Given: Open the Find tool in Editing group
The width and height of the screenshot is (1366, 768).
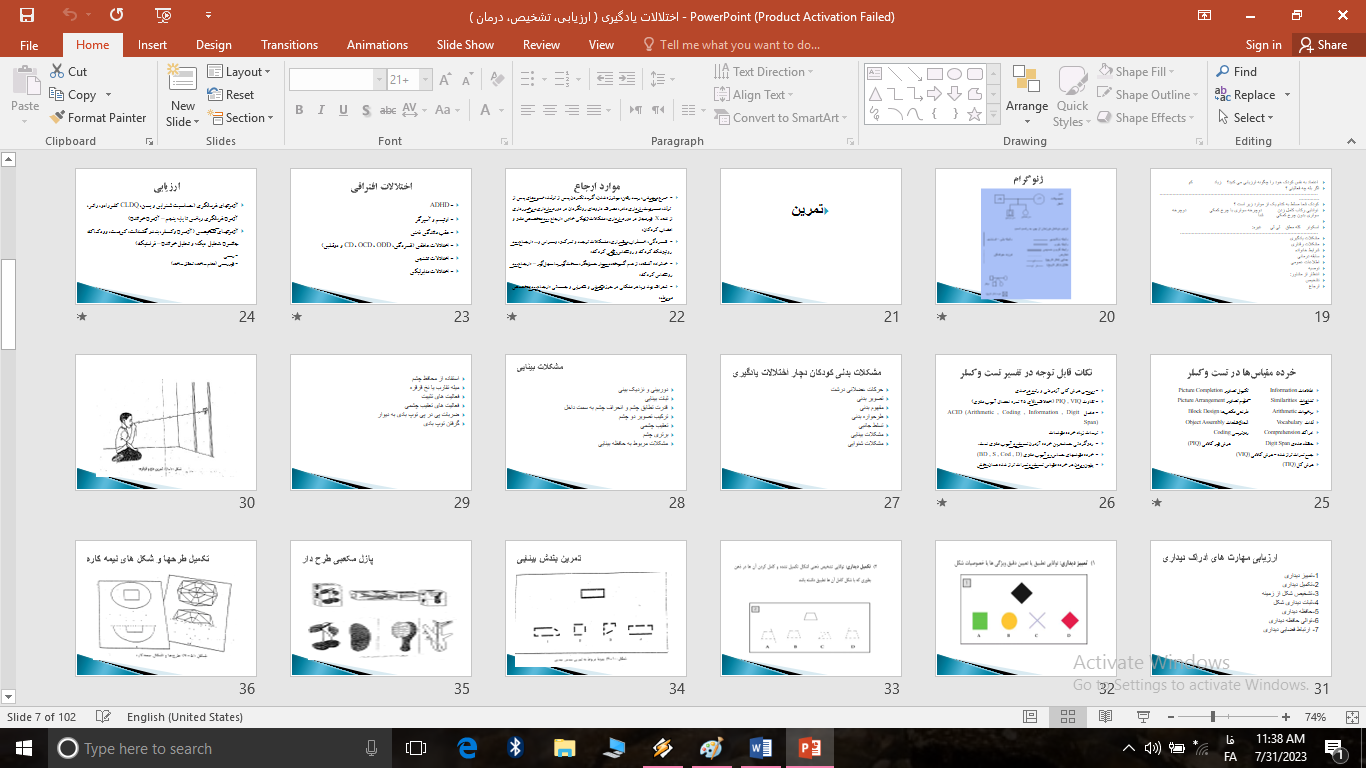Looking at the screenshot, I should click(x=1236, y=72).
